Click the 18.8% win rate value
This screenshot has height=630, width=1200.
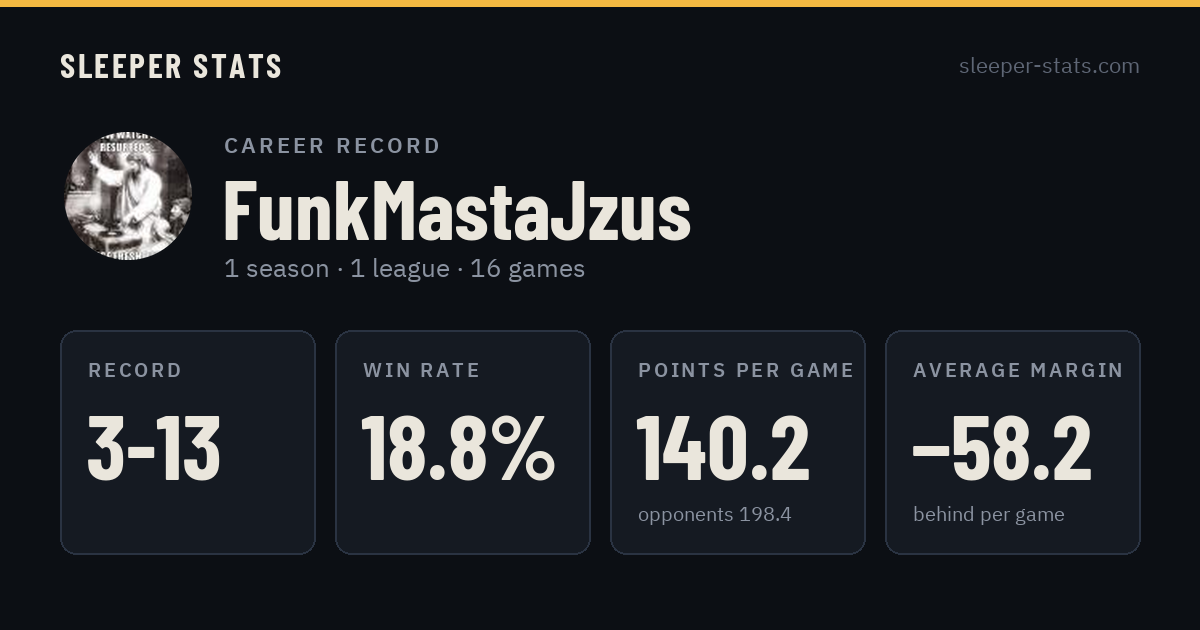coord(458,448)
